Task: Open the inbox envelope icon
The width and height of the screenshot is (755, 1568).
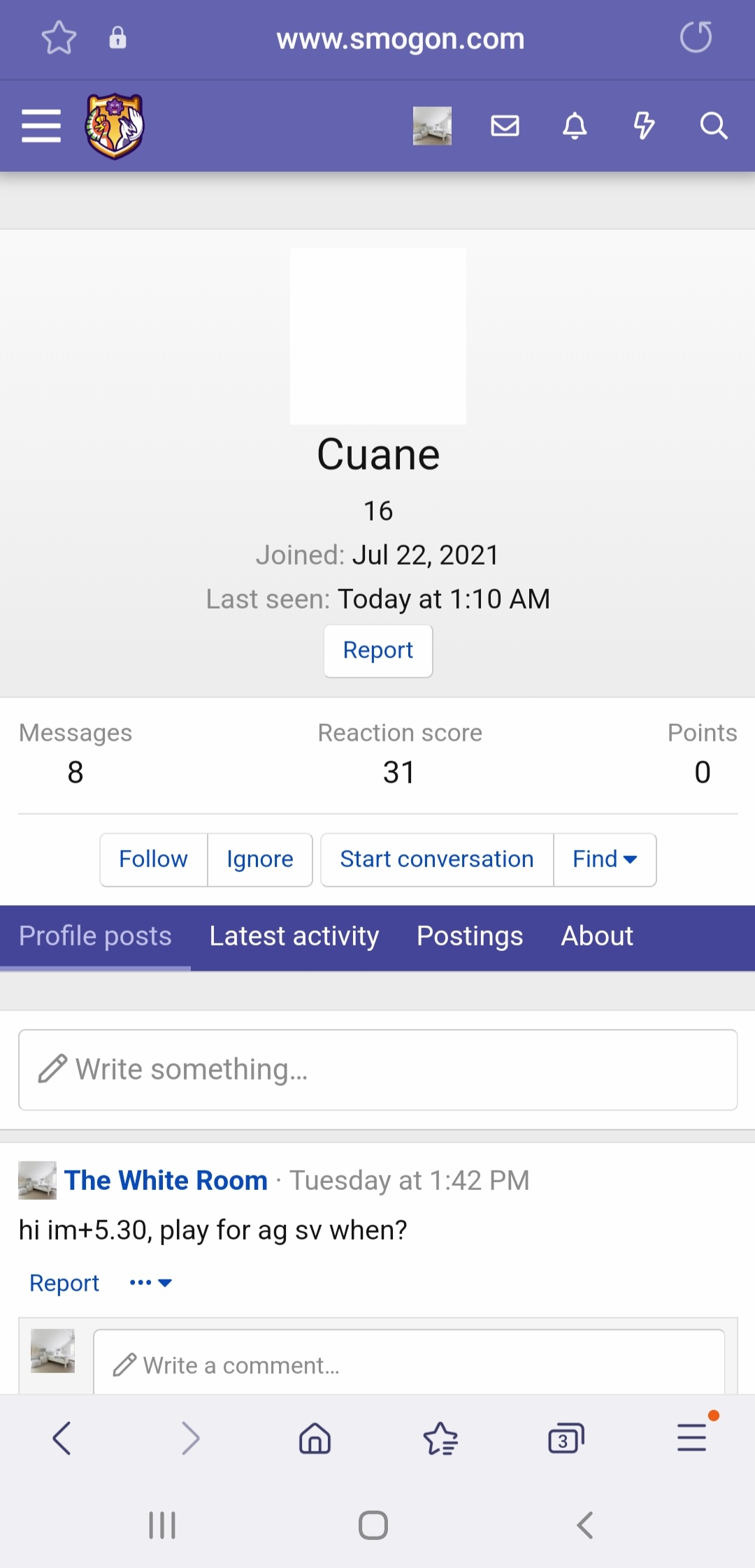Action: [x=505, y=126]
